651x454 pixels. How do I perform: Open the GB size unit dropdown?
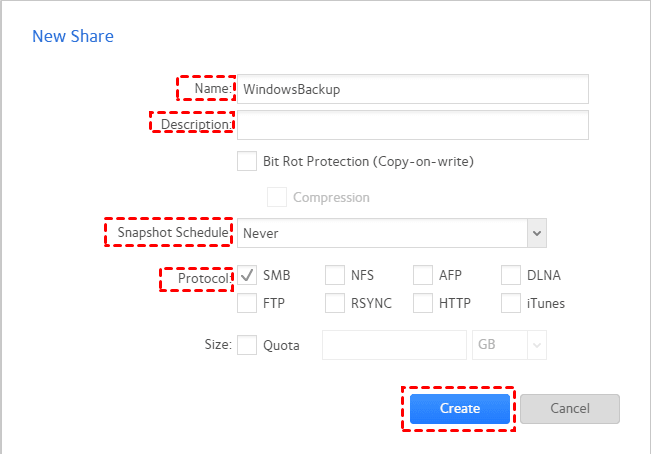click(509, 345)
